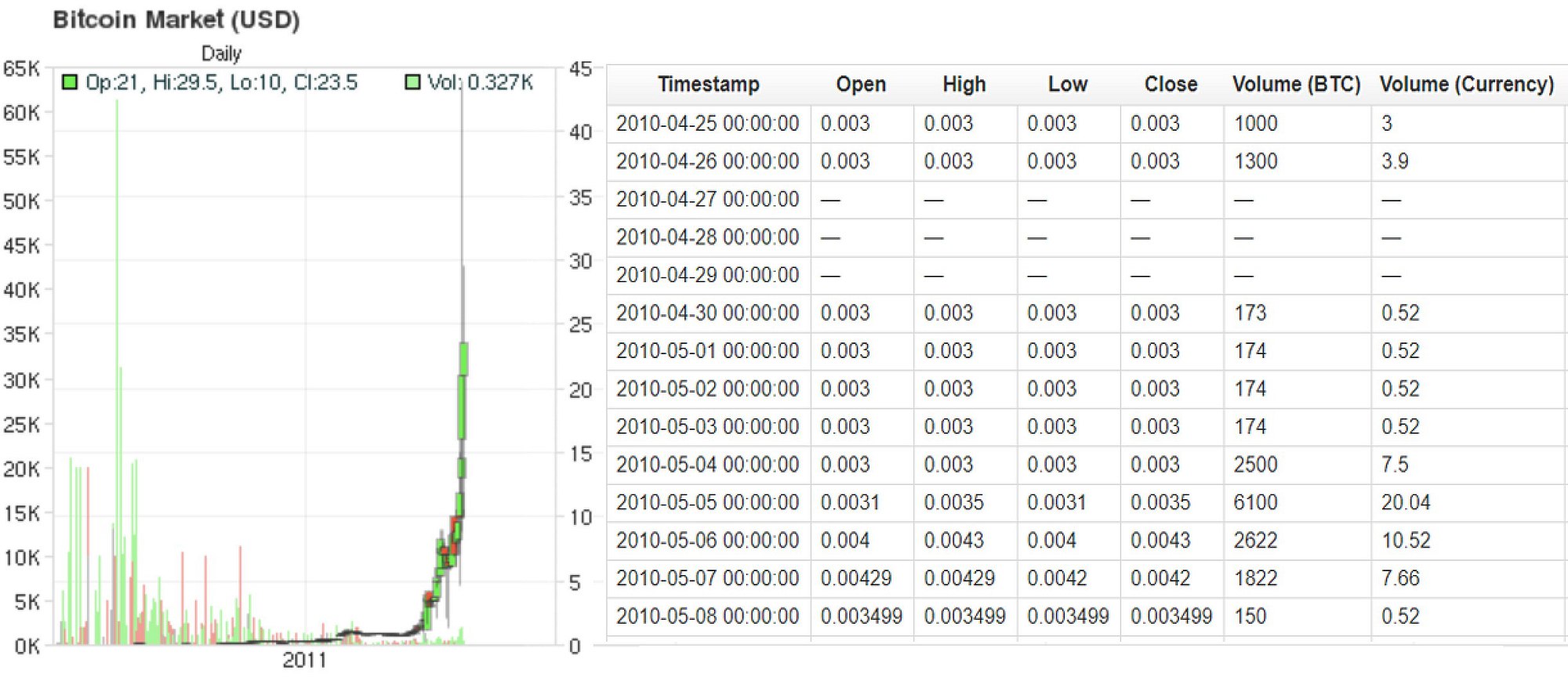Click the 45 label on the right price axis

click(x=581, y=69)
